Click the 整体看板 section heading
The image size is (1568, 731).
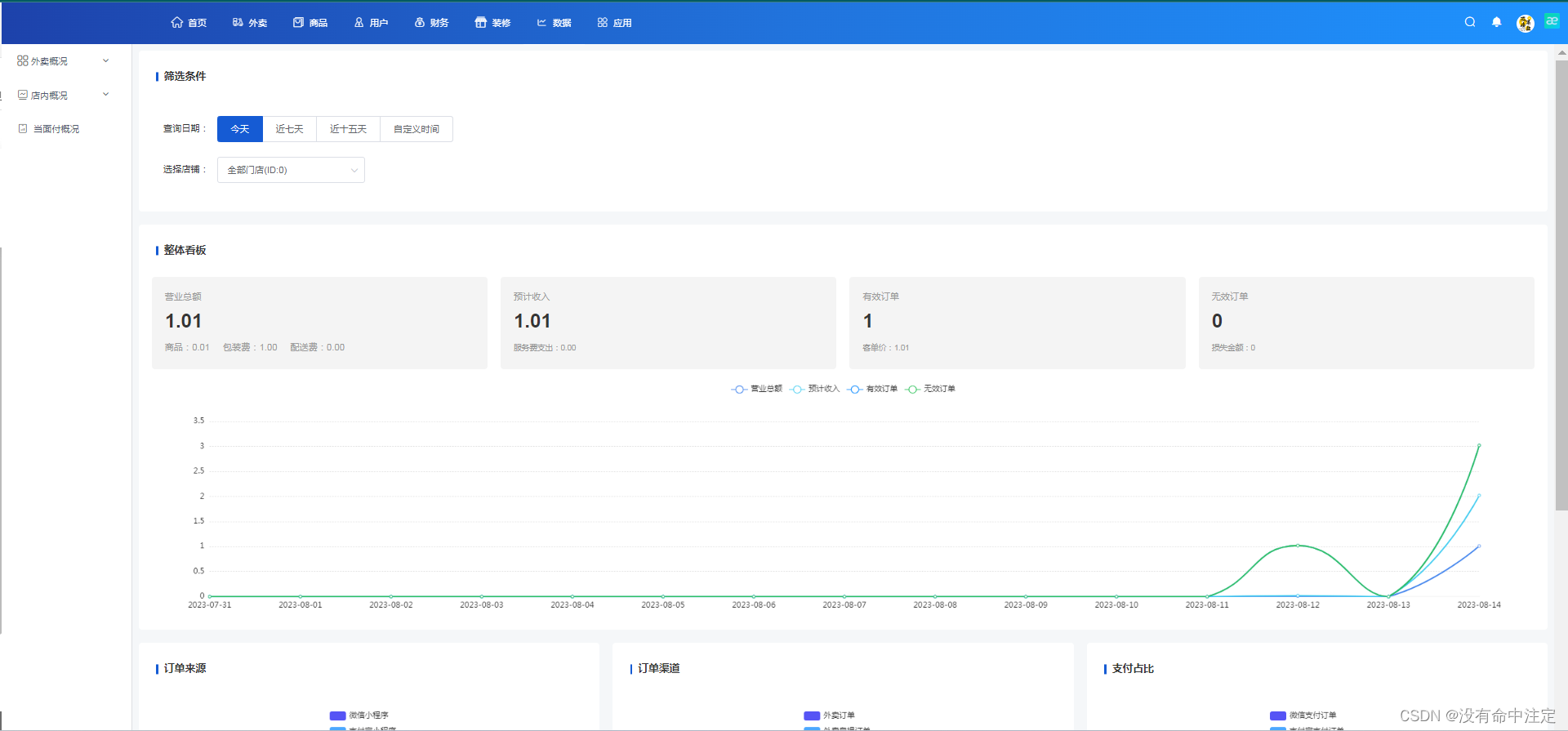[185, 250]
